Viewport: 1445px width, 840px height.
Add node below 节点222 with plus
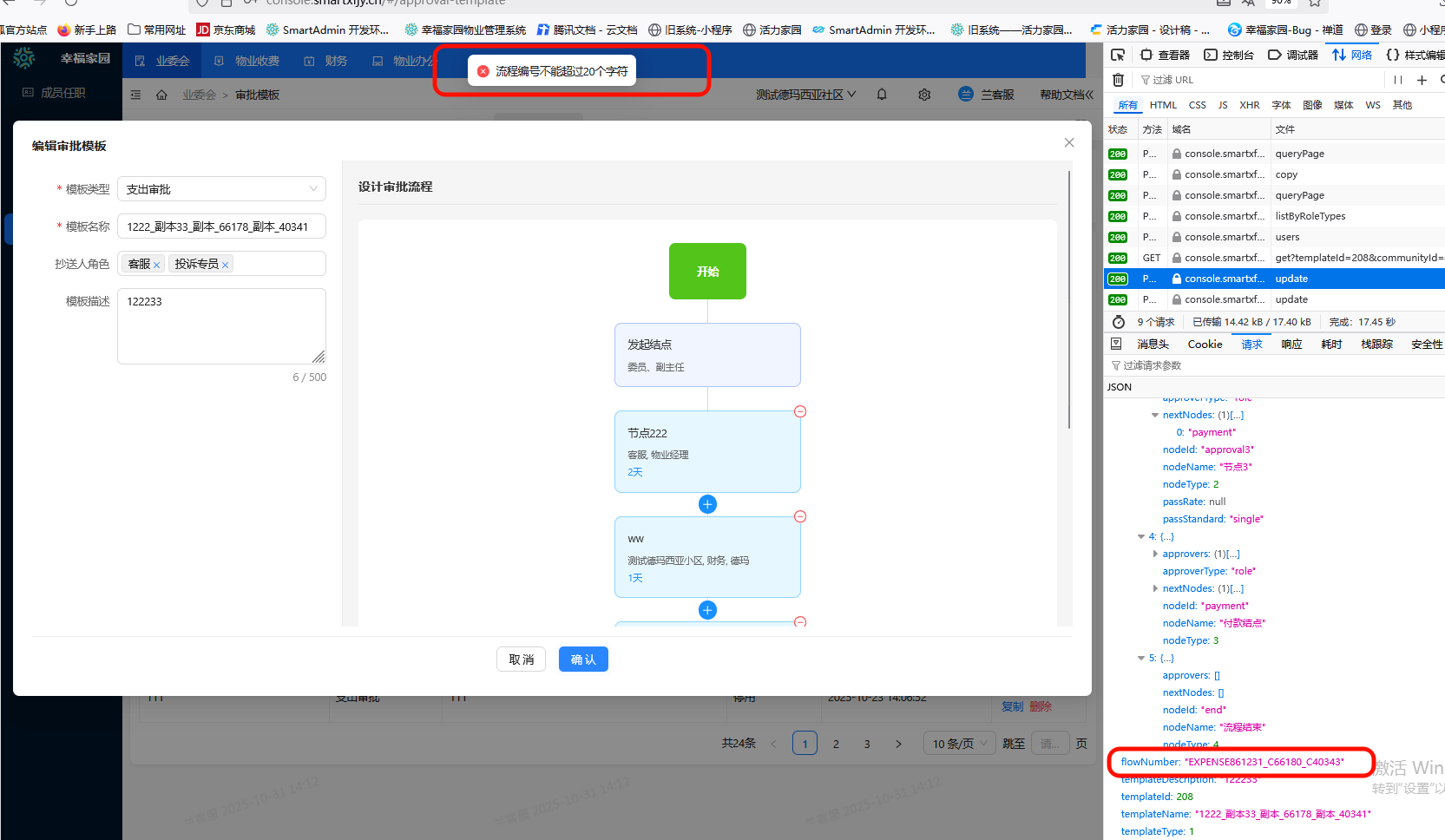(707, 504)
